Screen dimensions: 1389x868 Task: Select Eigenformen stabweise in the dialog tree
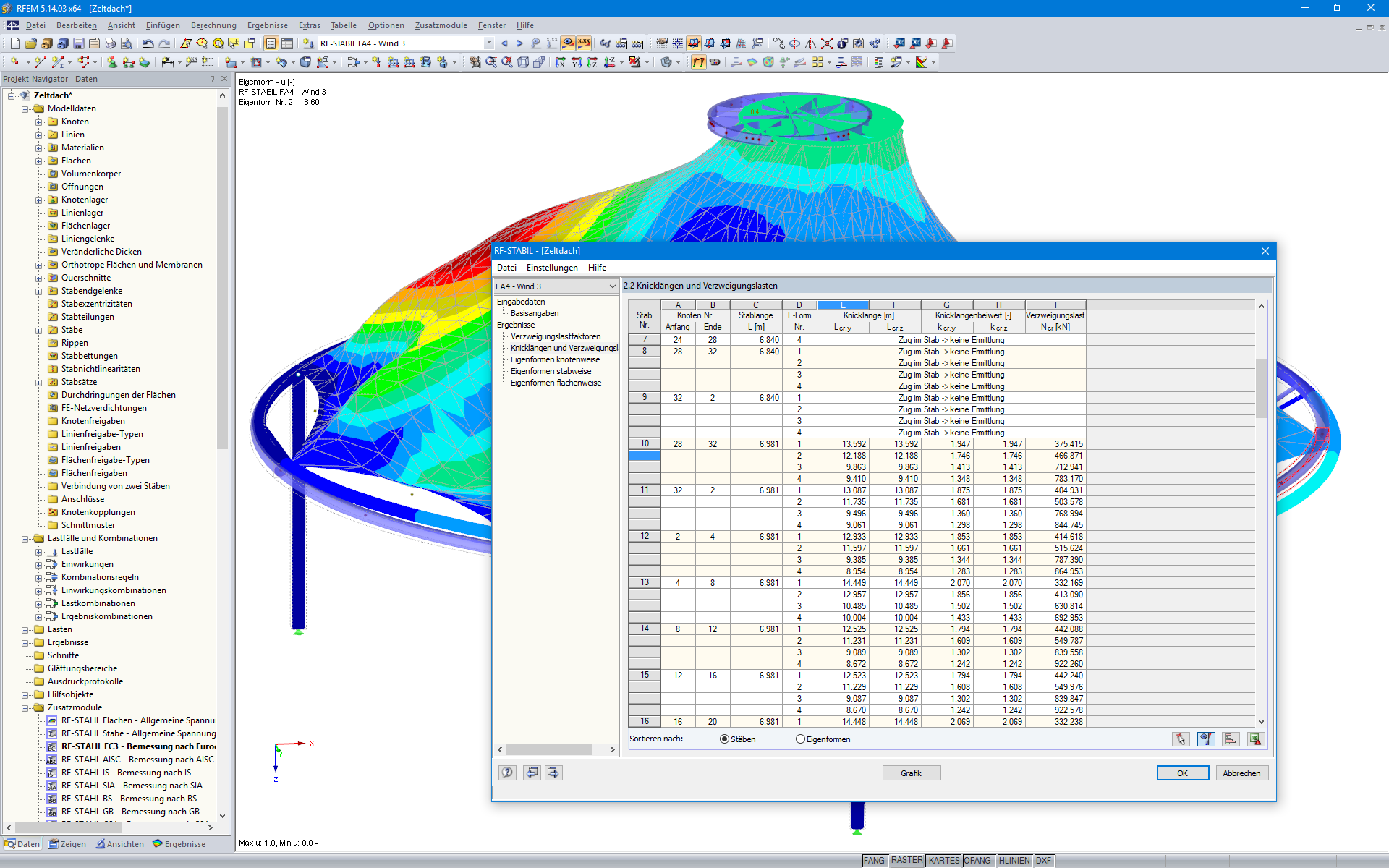point(551,371)
